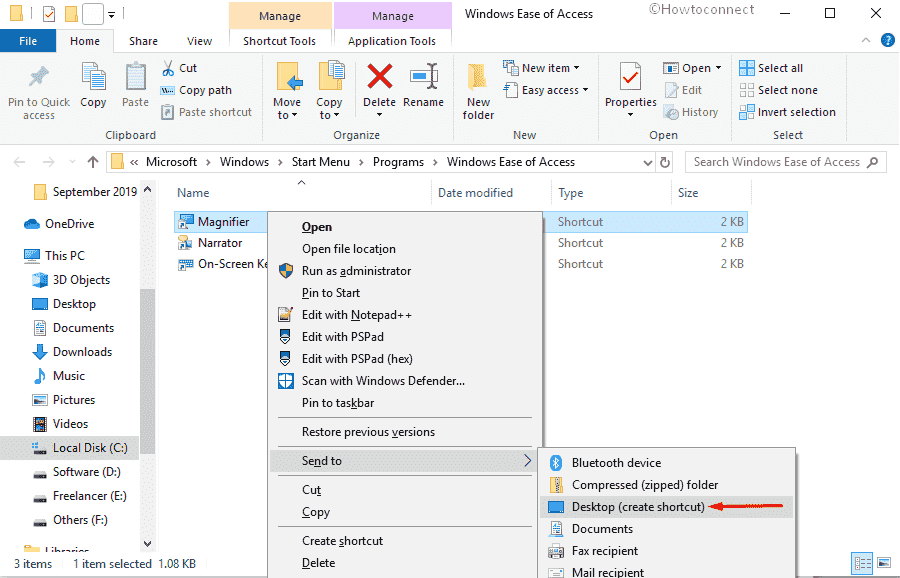The image size is (900, 578).
Task: Click breadcrumb chevron after Programs
Action: tap(435, 162)
